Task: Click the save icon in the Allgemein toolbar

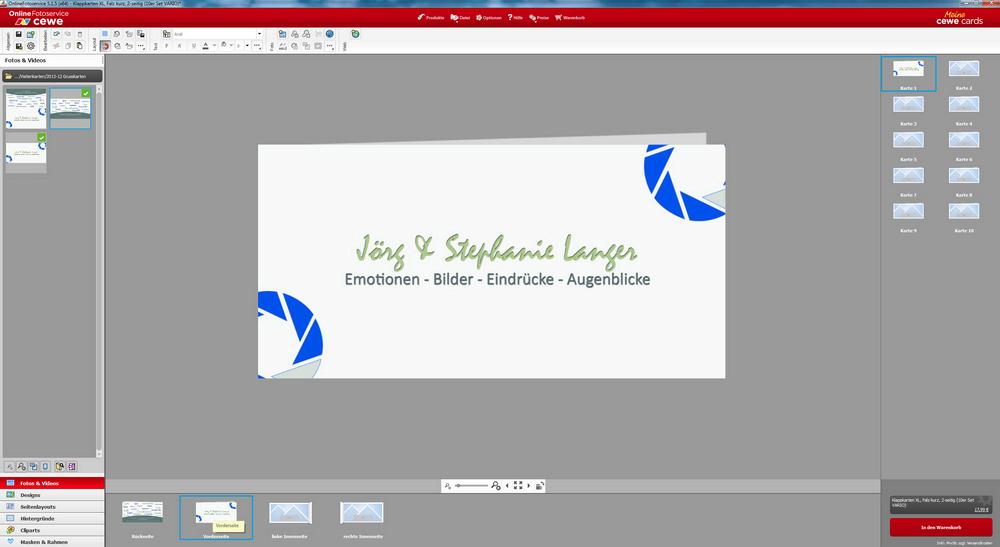Action: click(18, 34)
